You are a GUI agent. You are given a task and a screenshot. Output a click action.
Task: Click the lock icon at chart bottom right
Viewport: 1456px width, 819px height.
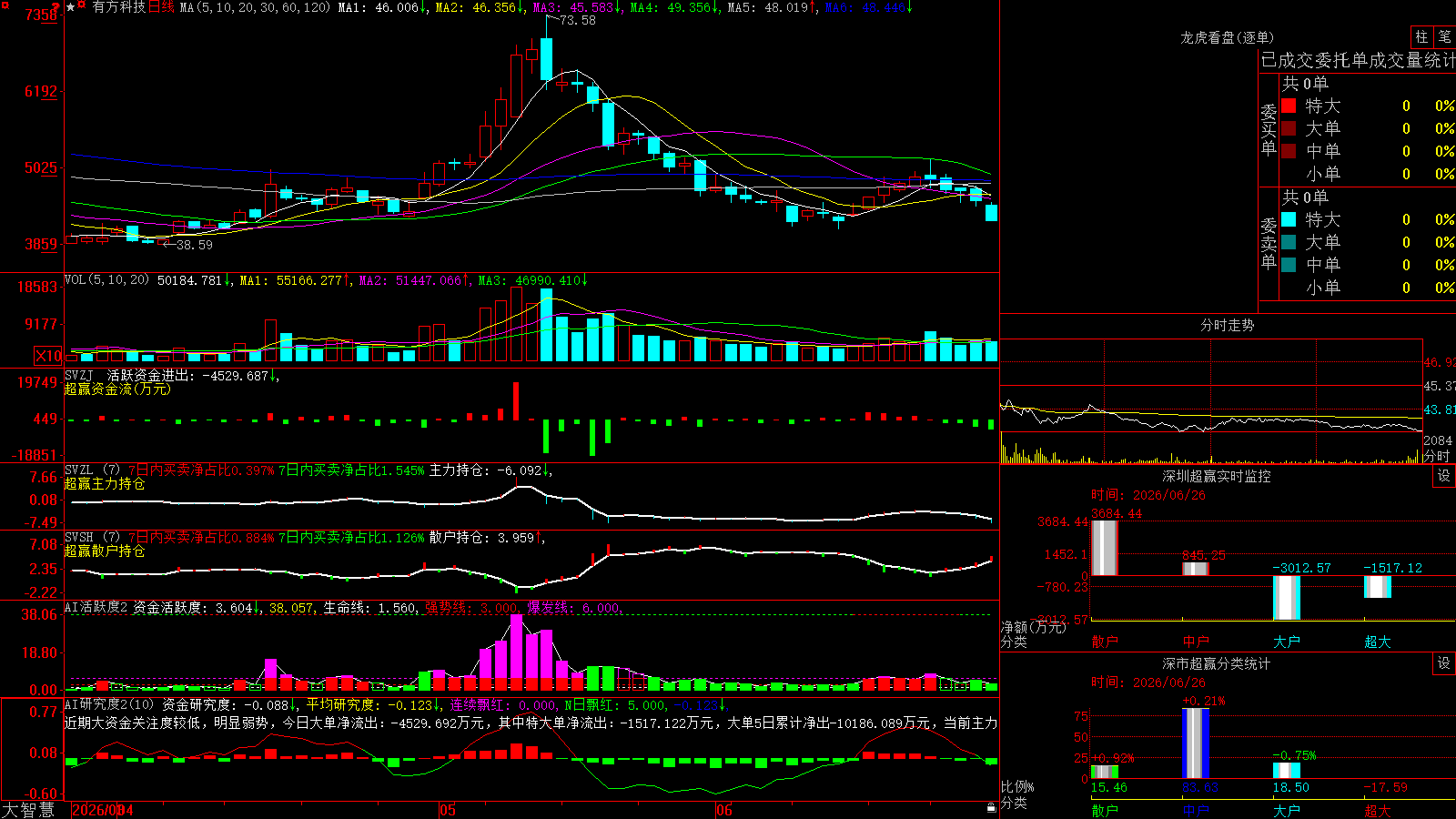[991, 807]
